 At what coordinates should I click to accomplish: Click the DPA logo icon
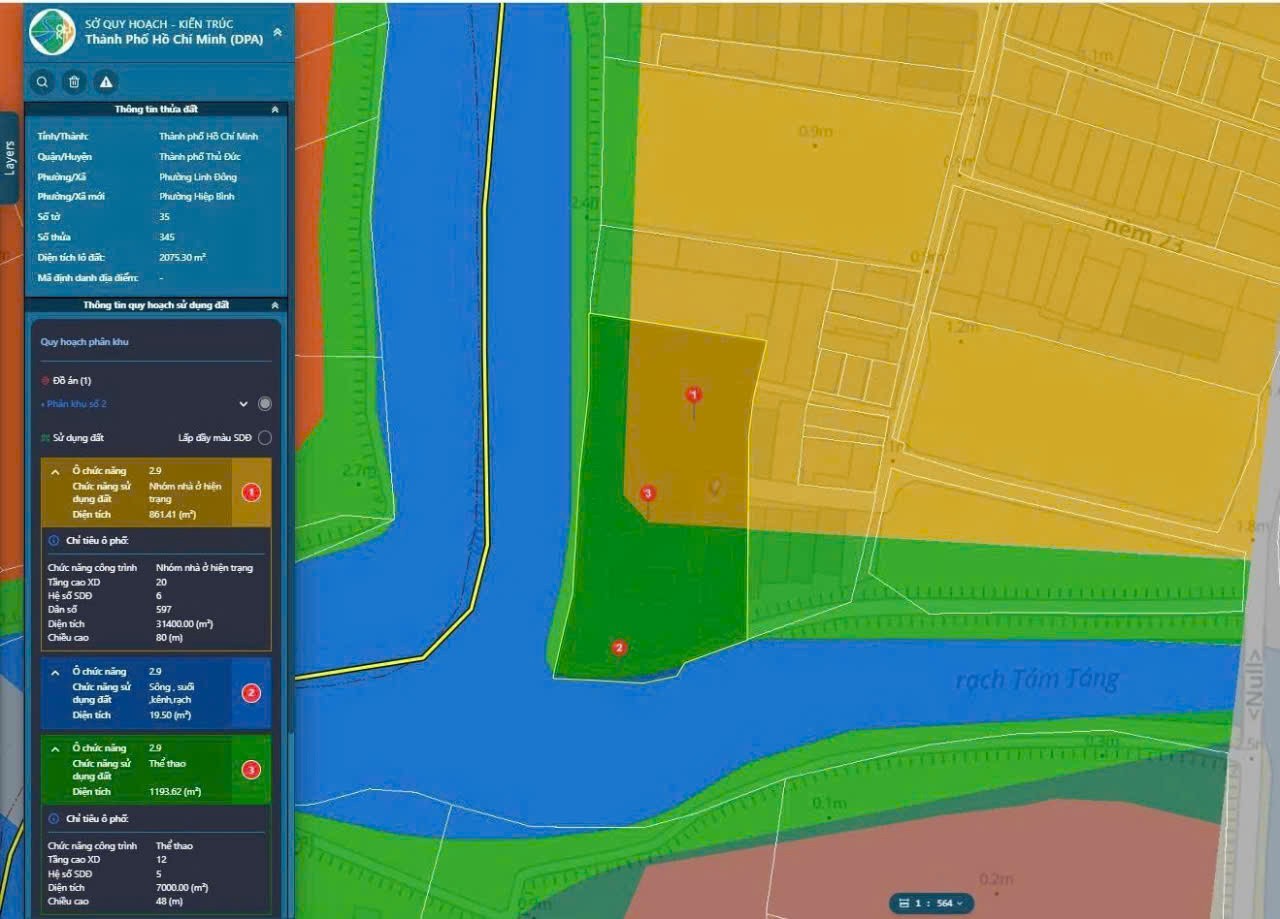click(x=52, y=32)
